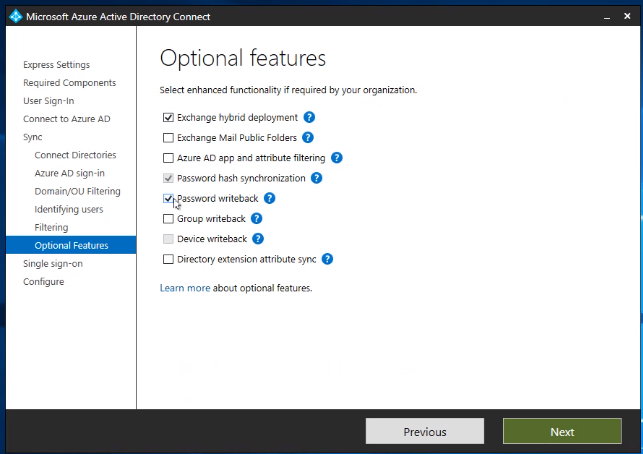643x454 pixels.
Task: Click the Password writeback label text
Action: pos(218,198)
